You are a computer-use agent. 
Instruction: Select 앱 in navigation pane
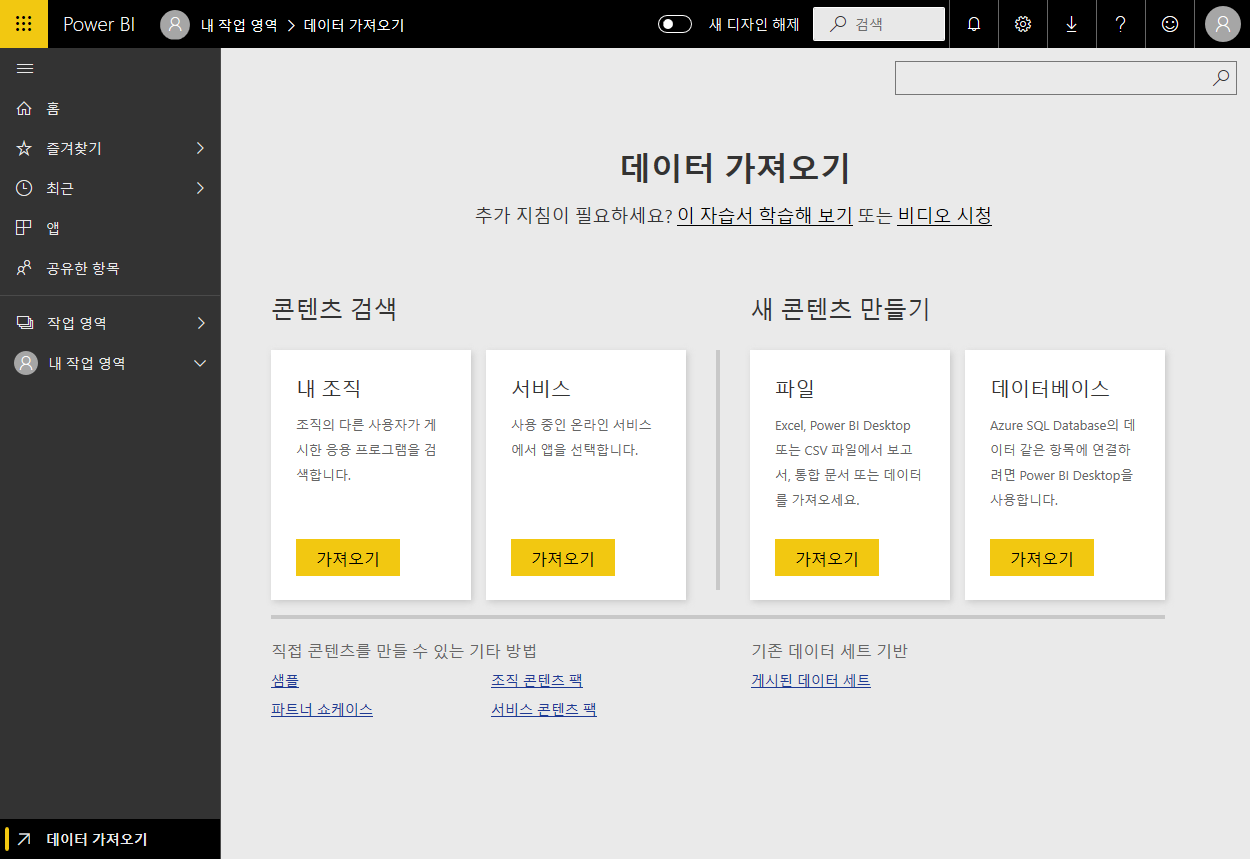tap(110, 228)
